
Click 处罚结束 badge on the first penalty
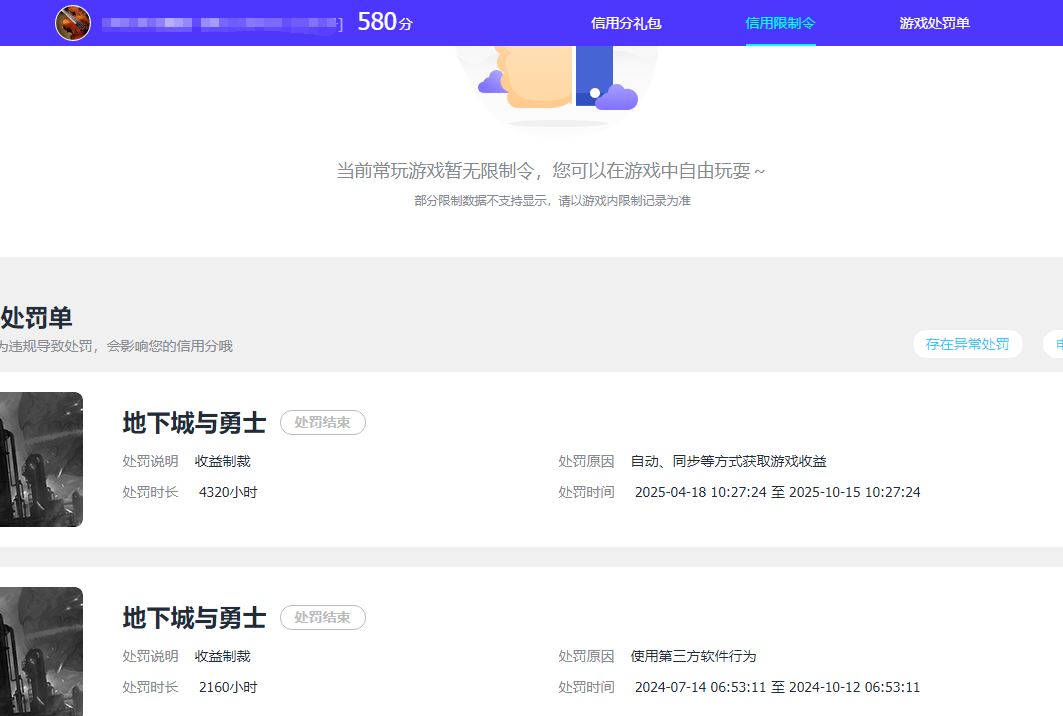pos(322,423)
